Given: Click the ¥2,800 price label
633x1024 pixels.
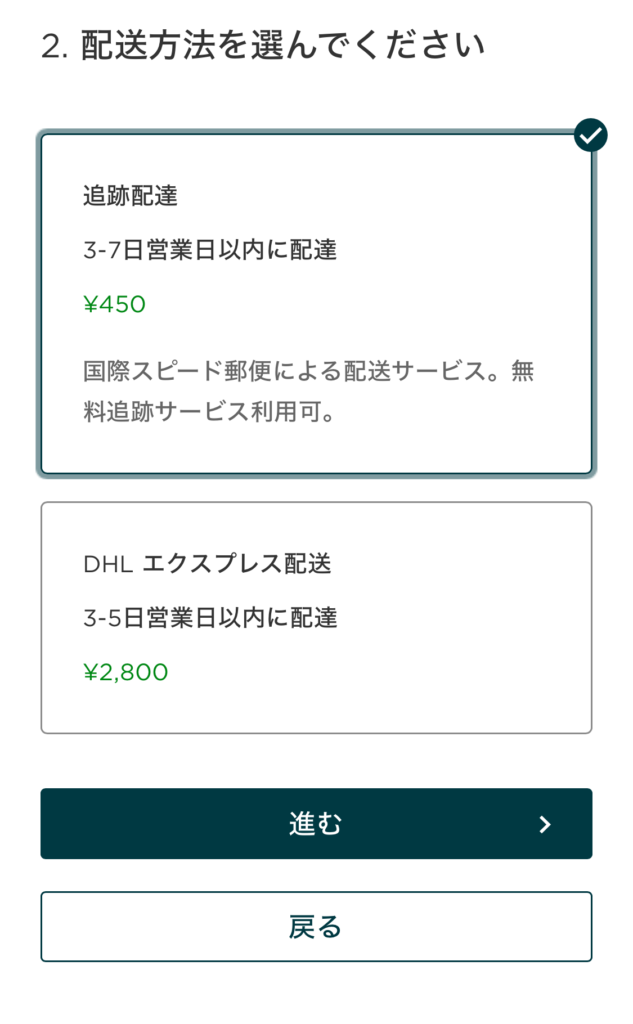Looking at the screenshot, I should (126, 672).
